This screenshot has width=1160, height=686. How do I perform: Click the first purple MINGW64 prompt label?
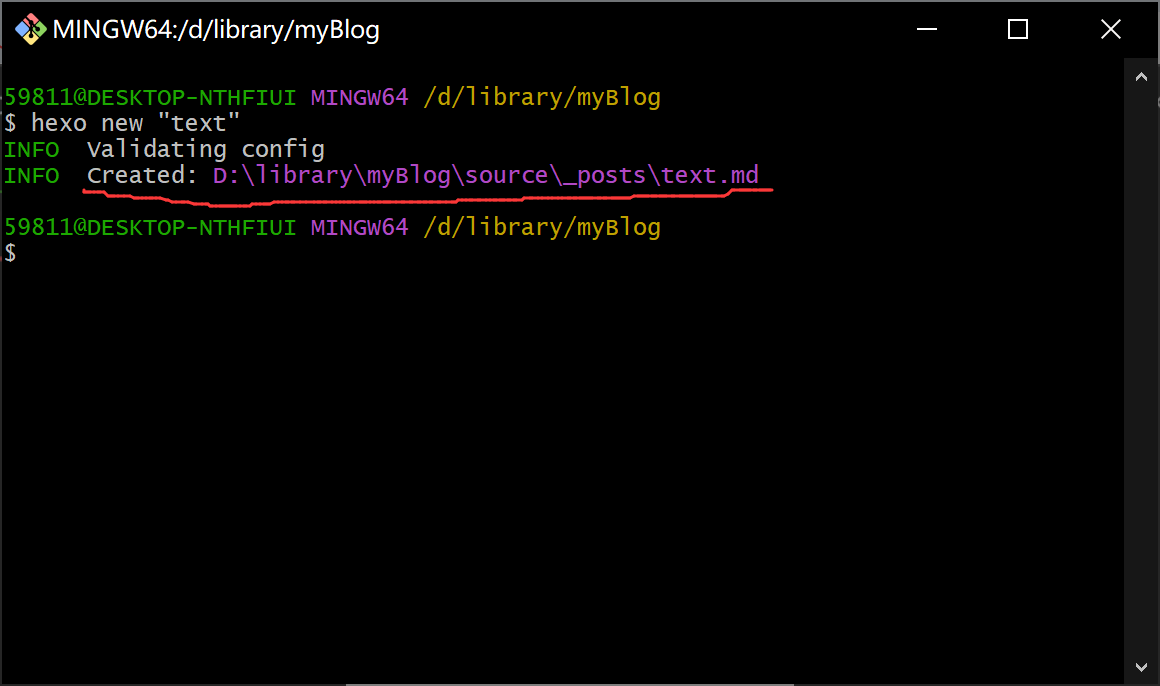point(360,98)
